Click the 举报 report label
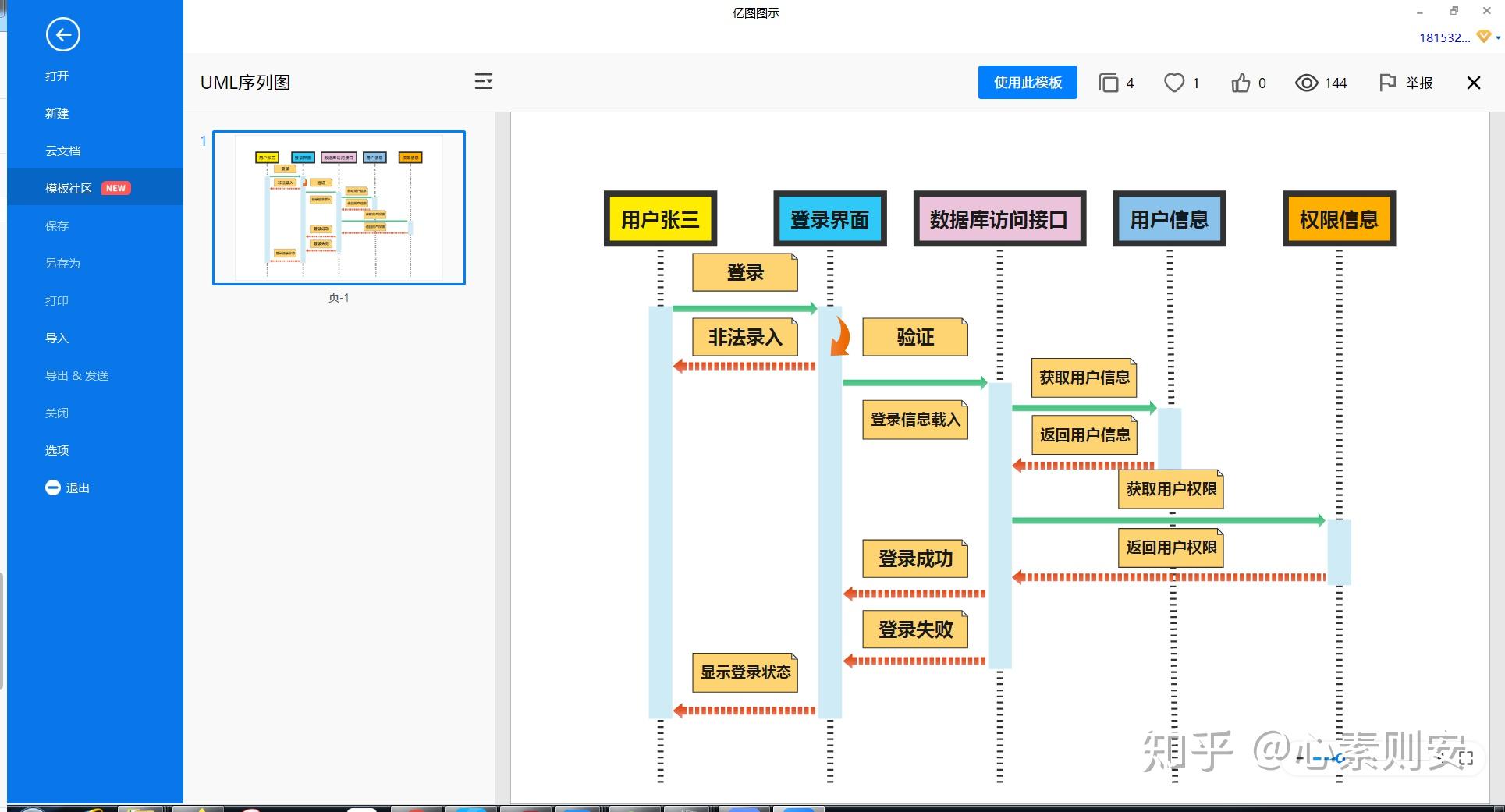 pos(1419,83)
